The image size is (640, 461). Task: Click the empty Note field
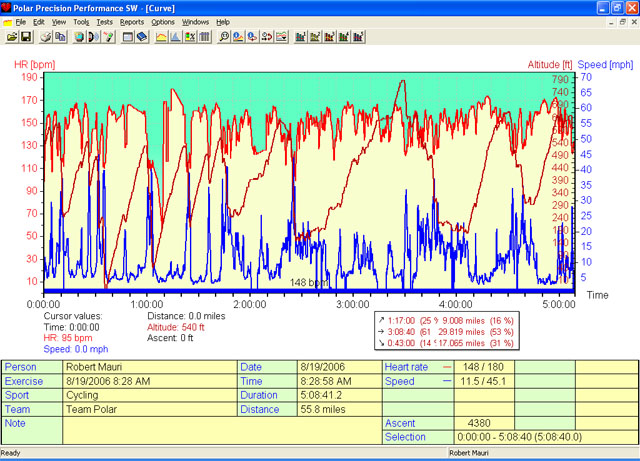222,430
